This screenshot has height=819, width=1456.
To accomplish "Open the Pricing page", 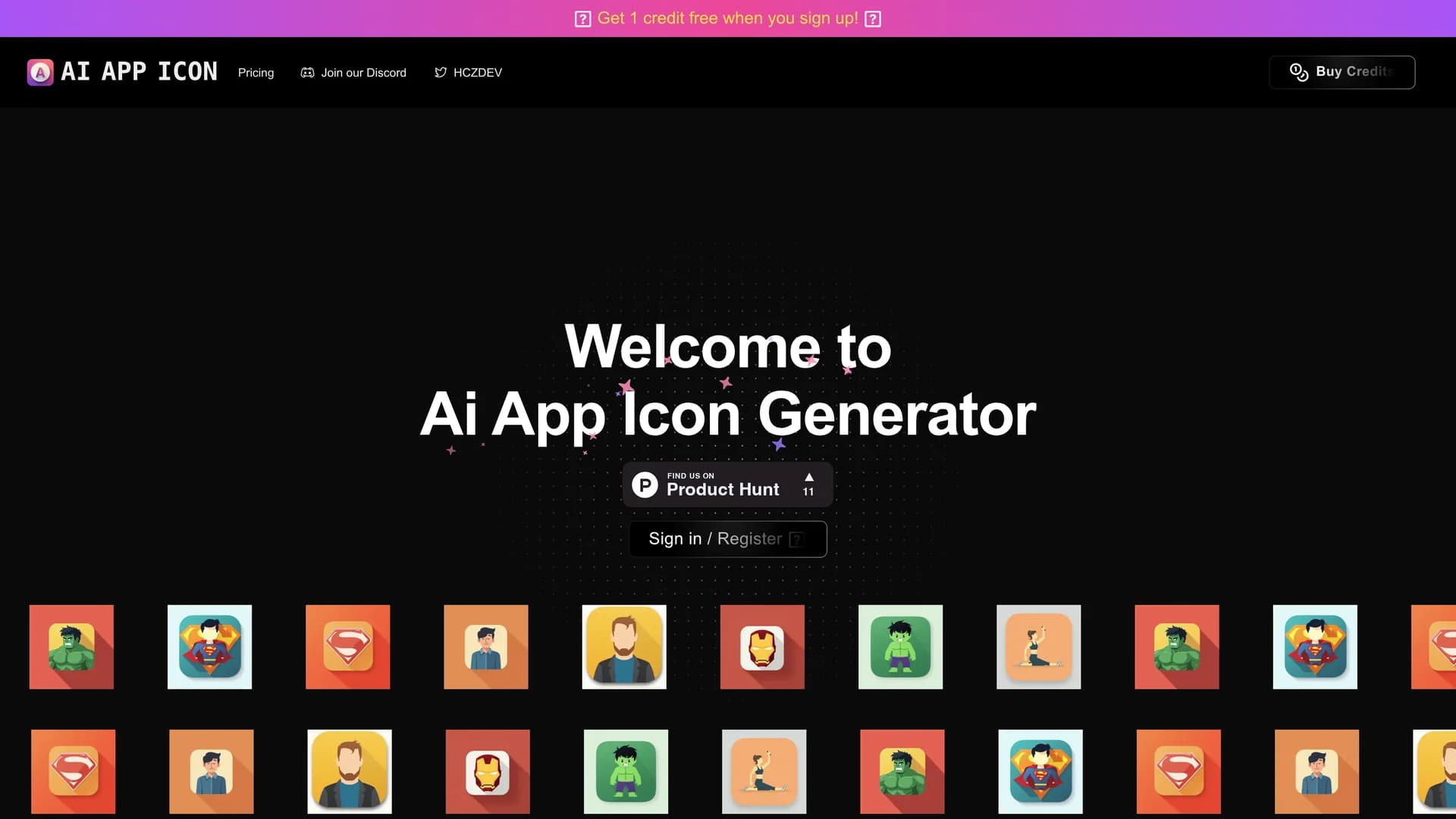I will [256, 73].
